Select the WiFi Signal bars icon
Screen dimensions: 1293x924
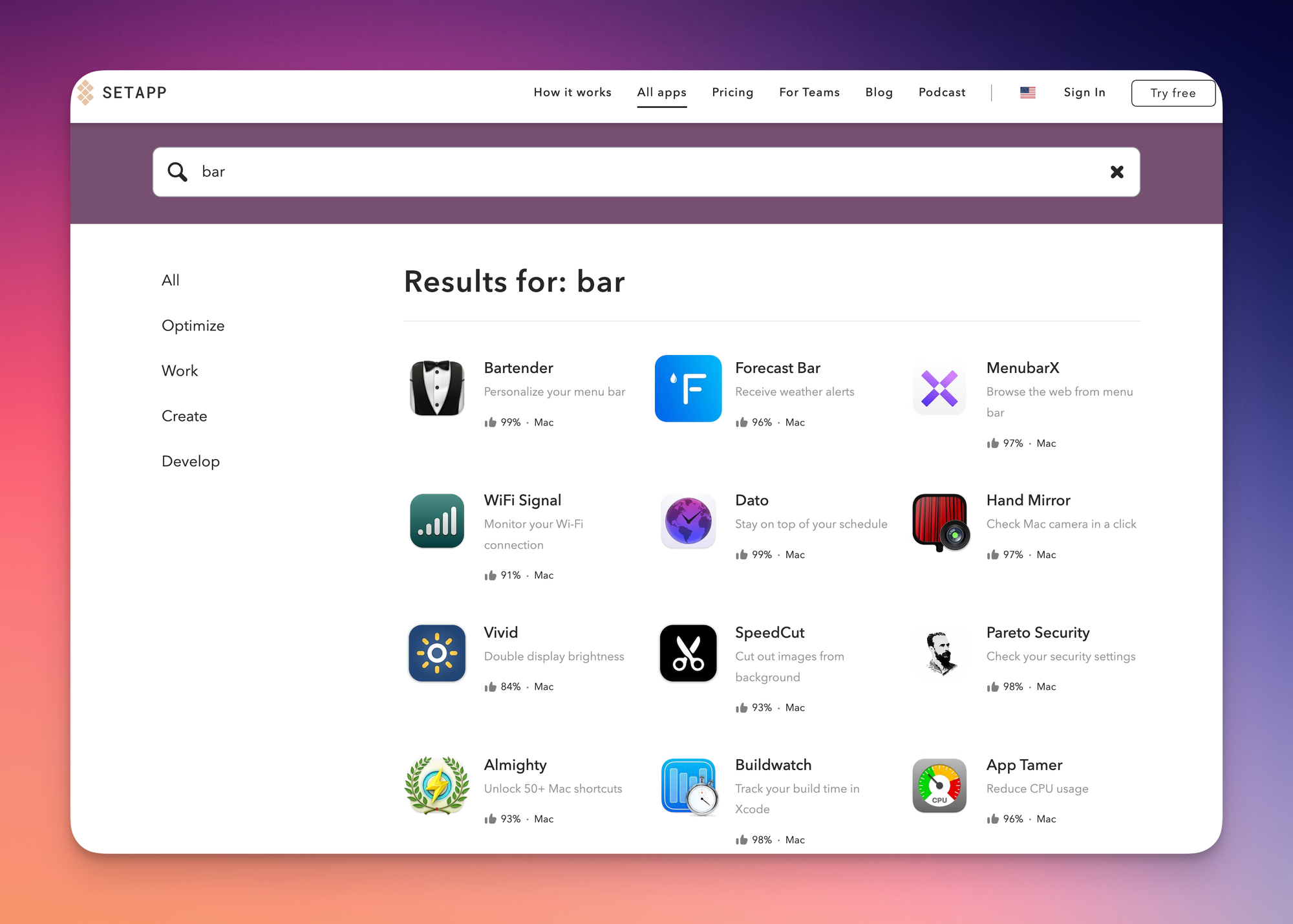(x=437, y=521)
